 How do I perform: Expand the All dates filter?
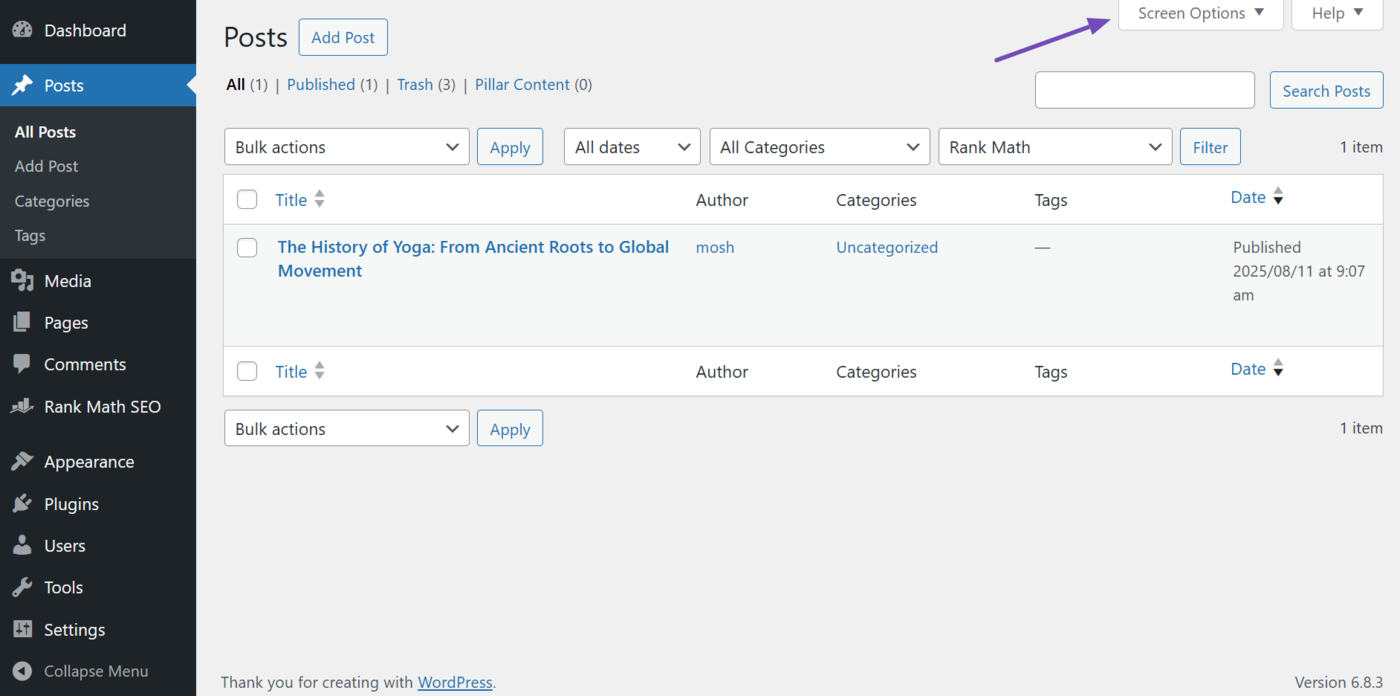[x=631, y=146]
